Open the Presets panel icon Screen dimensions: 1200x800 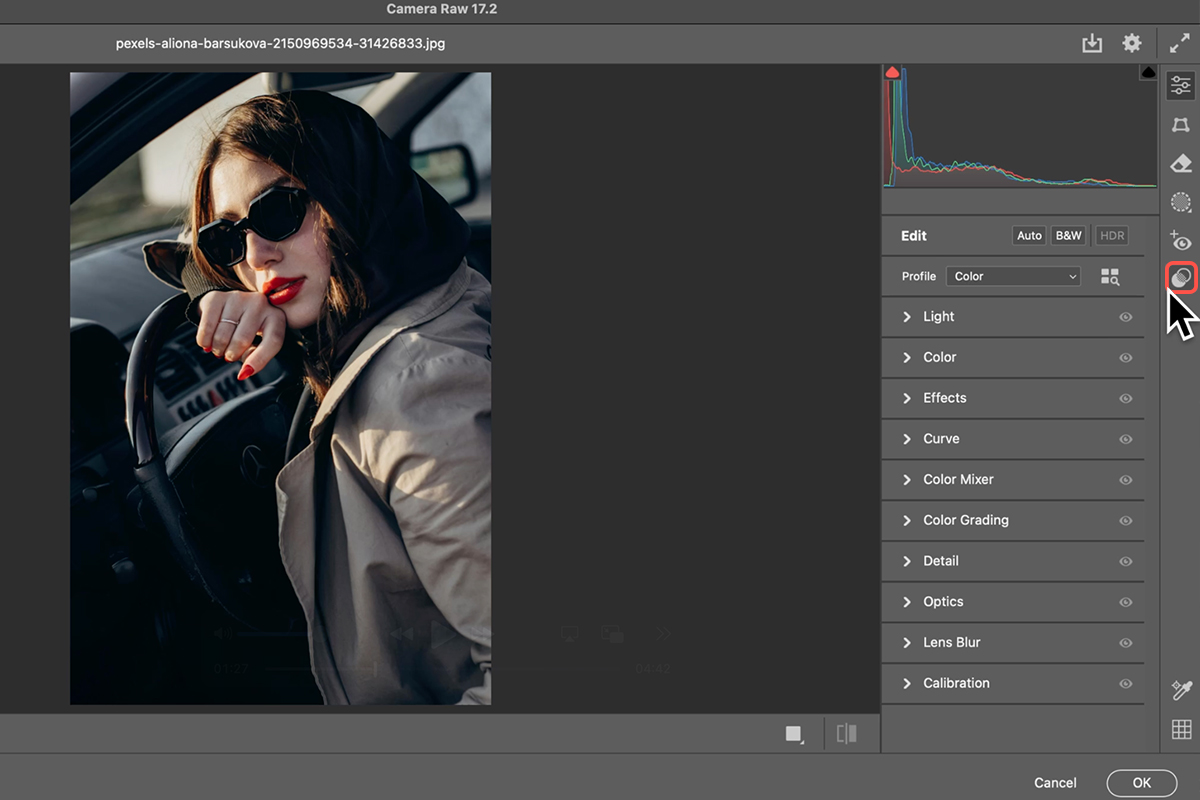click(1181, 277)
